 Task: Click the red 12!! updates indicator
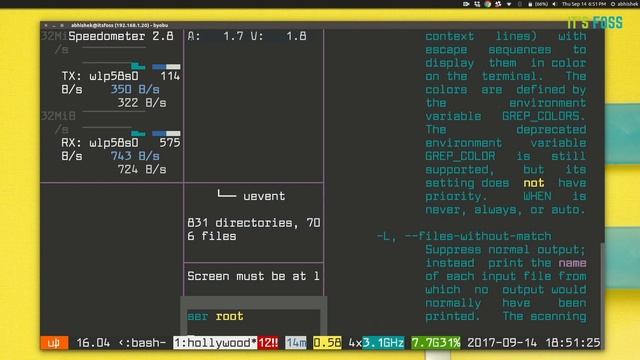pos(268,343)
